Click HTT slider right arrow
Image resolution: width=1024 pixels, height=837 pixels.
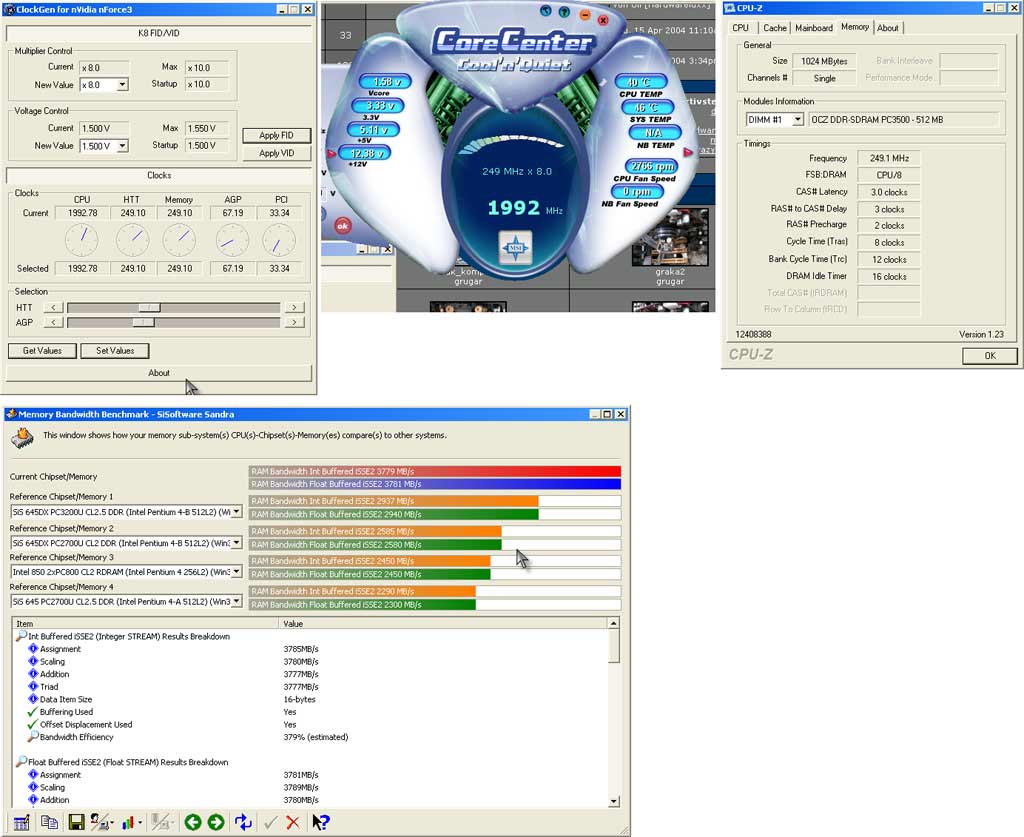tap(295, 308)
